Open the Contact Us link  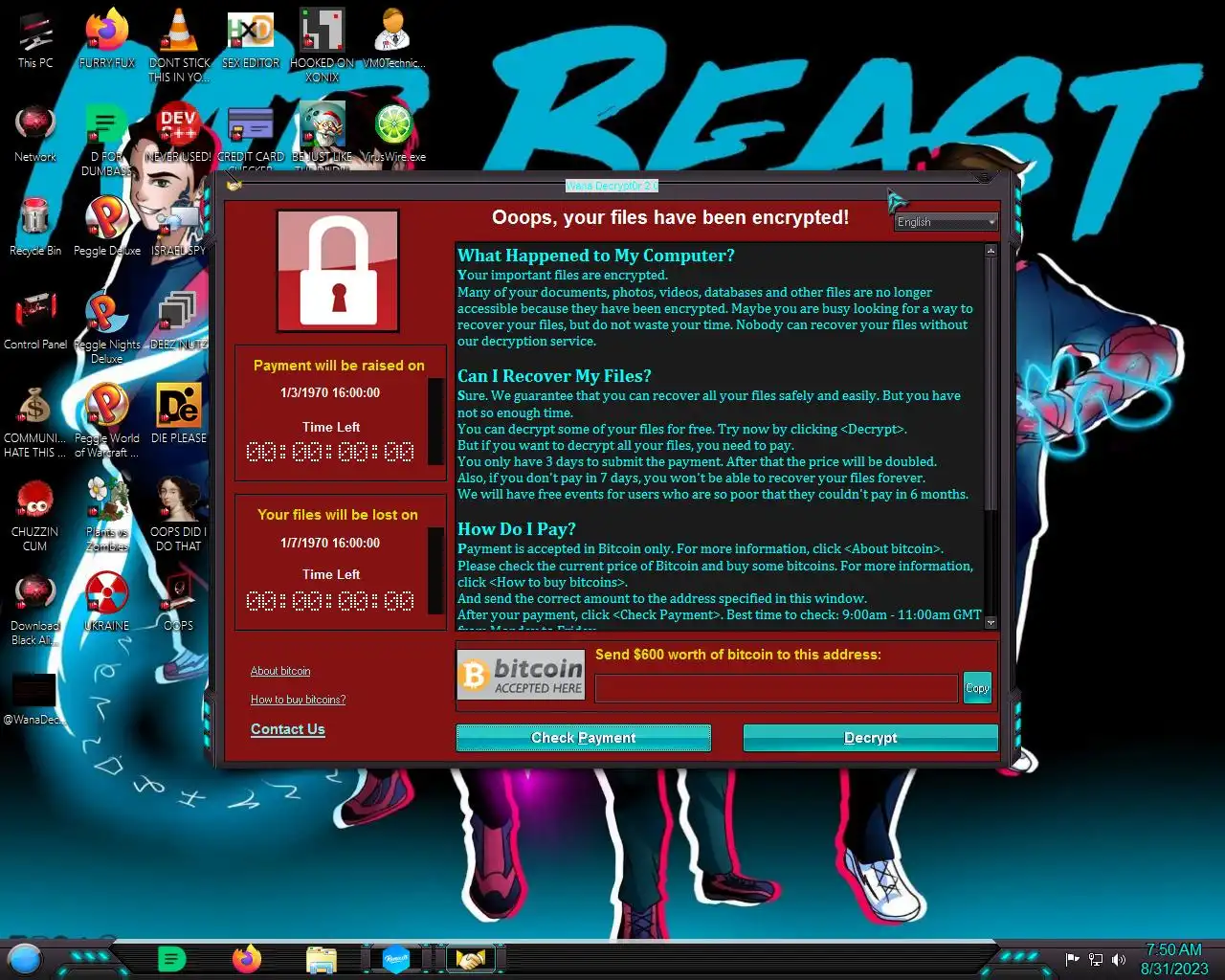tap(288, 729)
